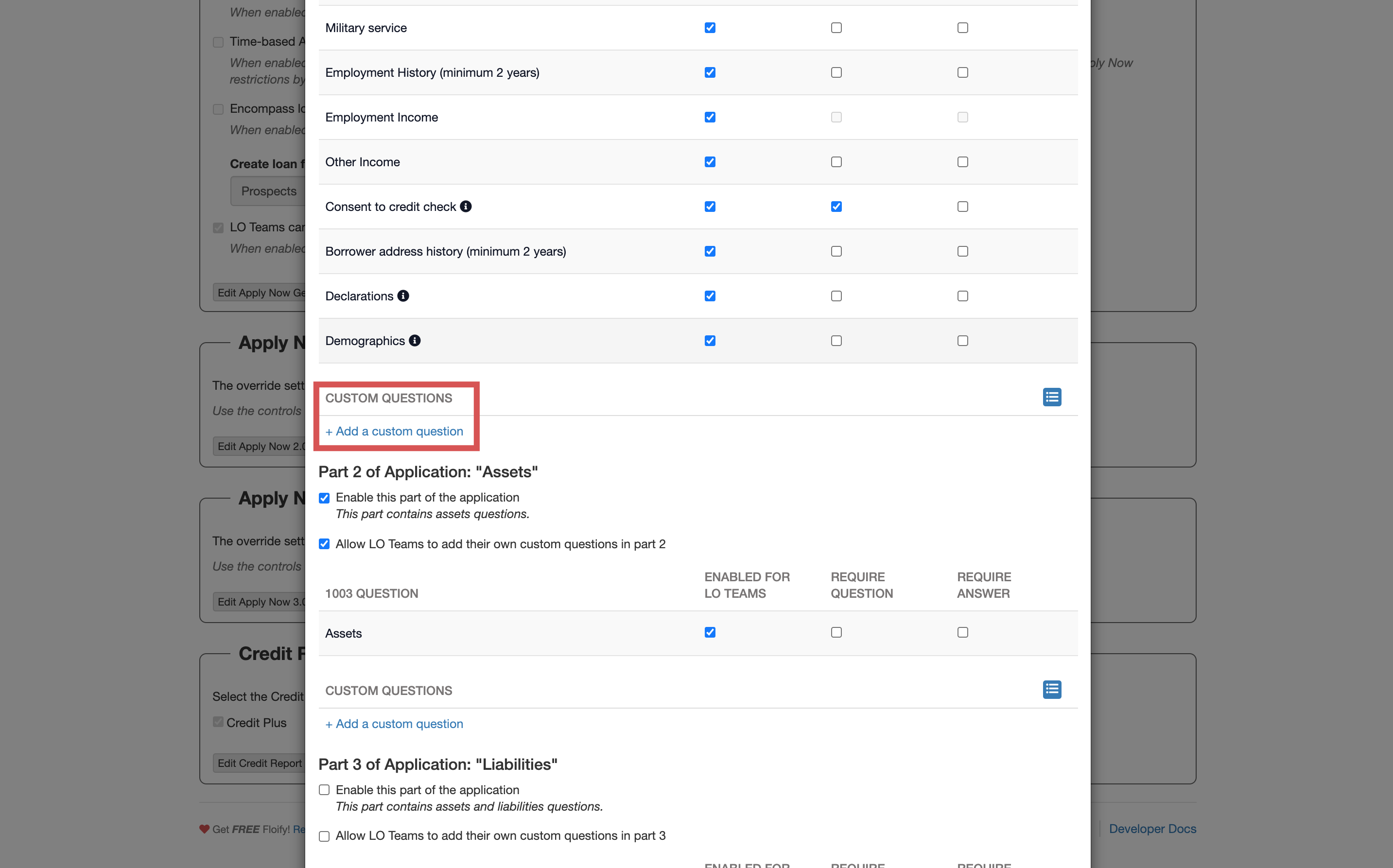Check Require Answer for Declarations
Image resolution: width=1393 pixels, height=868 pixels.
pyautogui.click(x=962, y=296)
